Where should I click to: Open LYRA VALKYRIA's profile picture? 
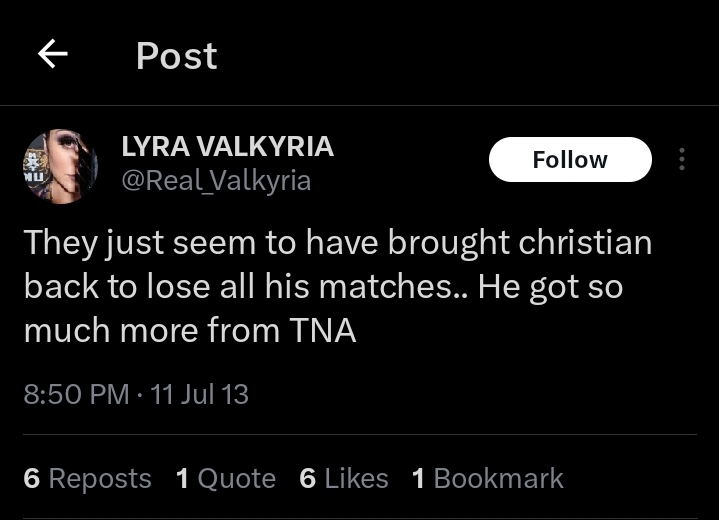(61, 166)
